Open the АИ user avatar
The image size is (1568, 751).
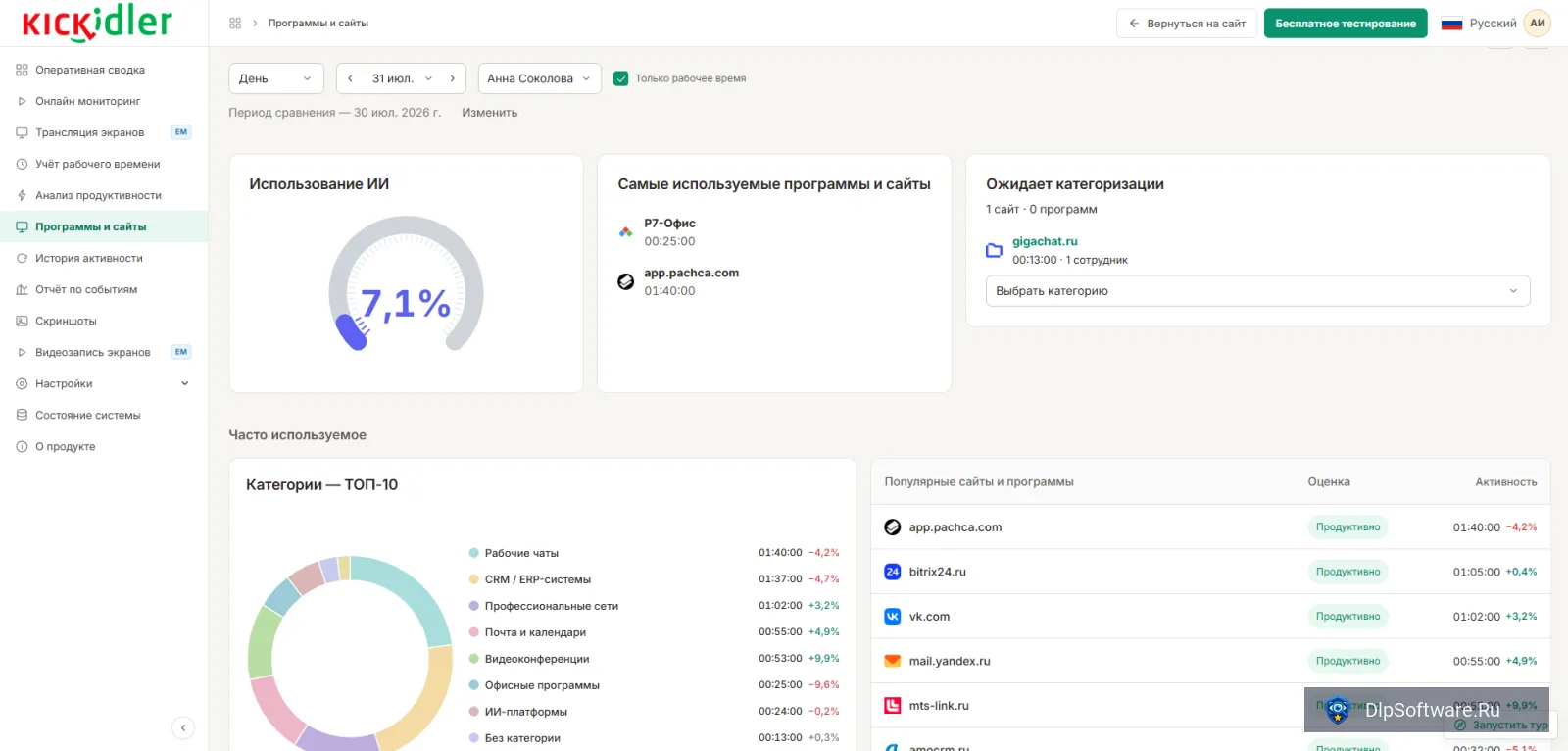point(1537,24)
